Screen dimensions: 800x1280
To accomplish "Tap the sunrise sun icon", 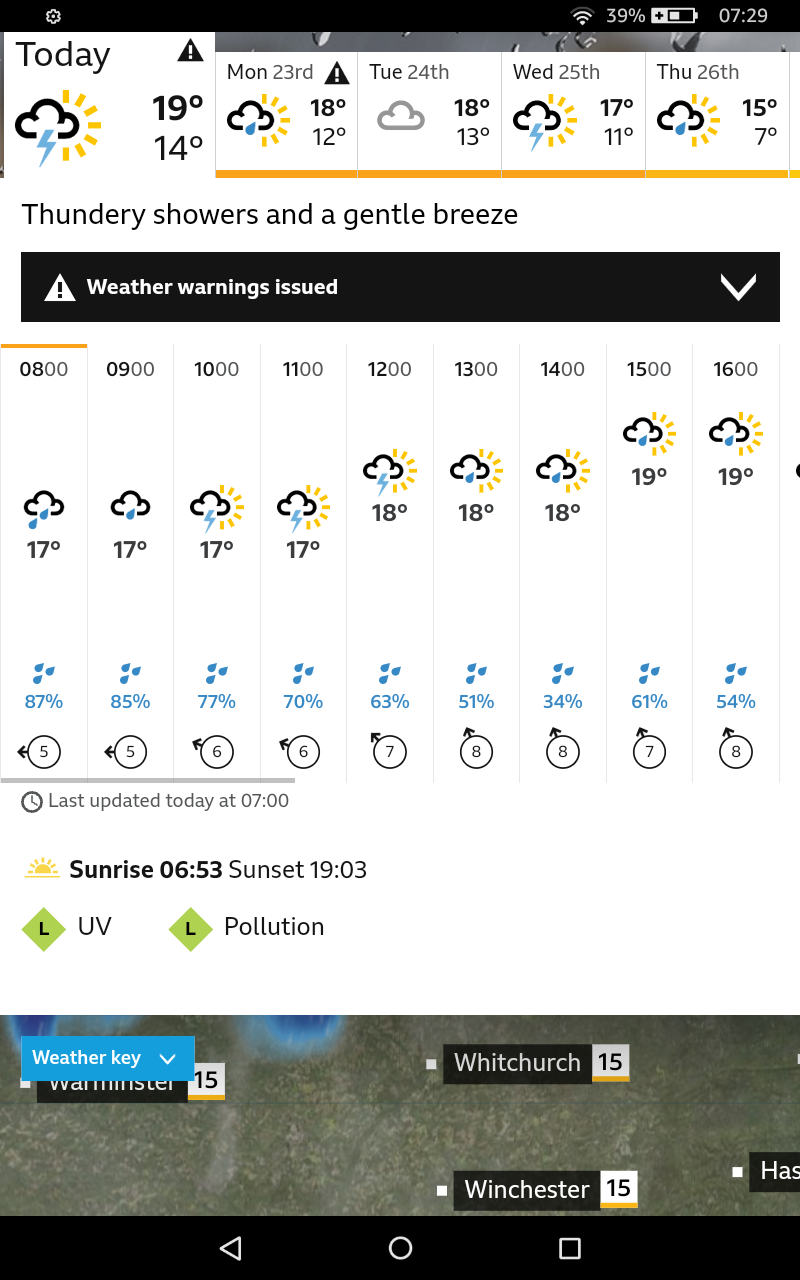I will (x=42, y=868).
